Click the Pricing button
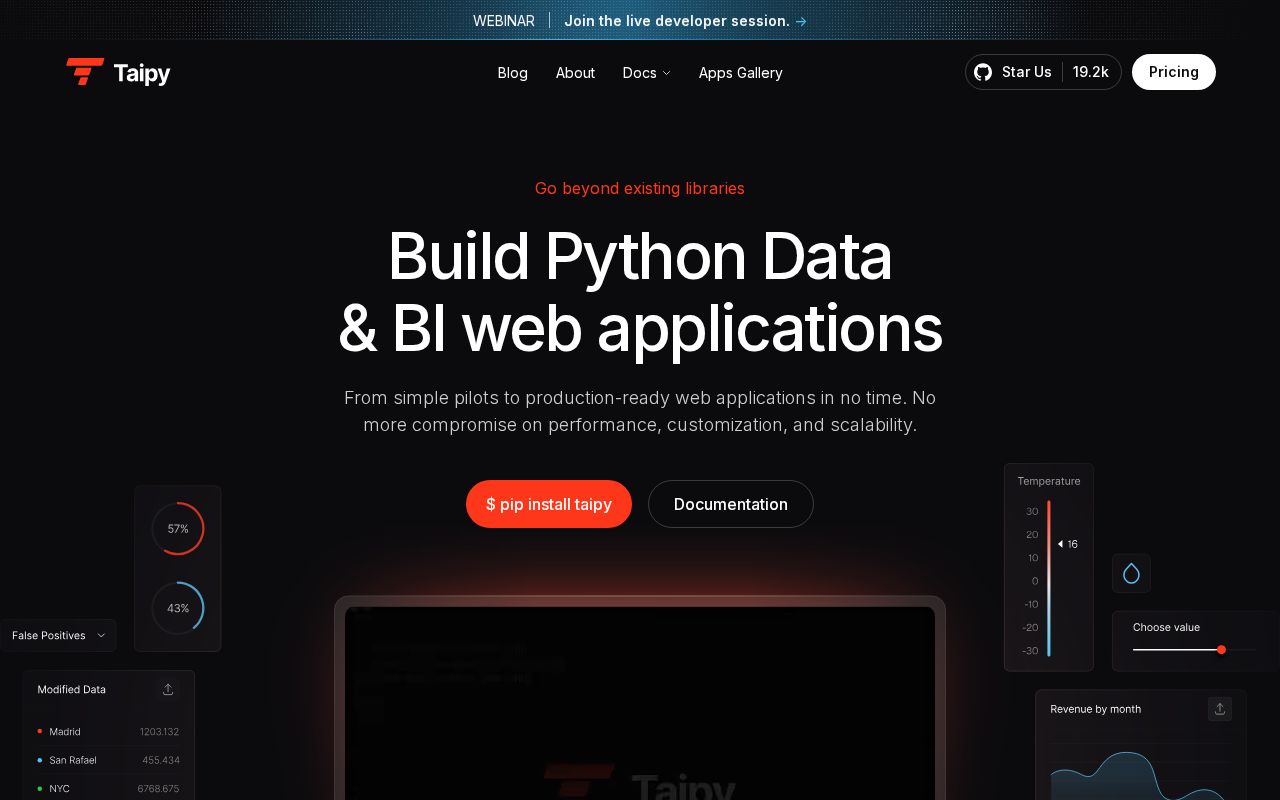Image resolution: width=1280 pixels, height=800 pixels. coord(1173,72)
